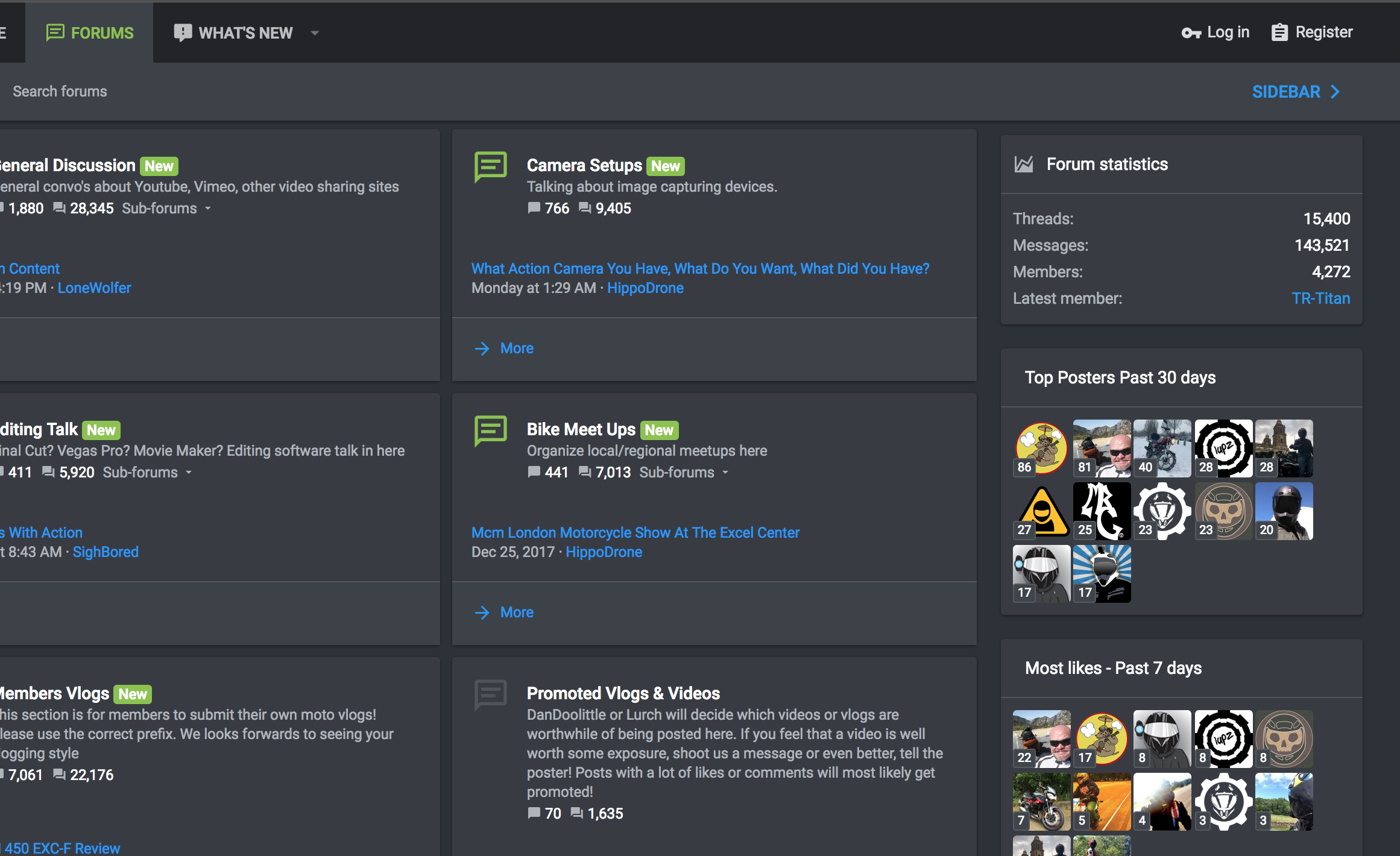Image resolution: width=1400 pixels, height=856 pixels.
Task: Click top poster avatar with 86 posts
Action: pos(1042,448)
